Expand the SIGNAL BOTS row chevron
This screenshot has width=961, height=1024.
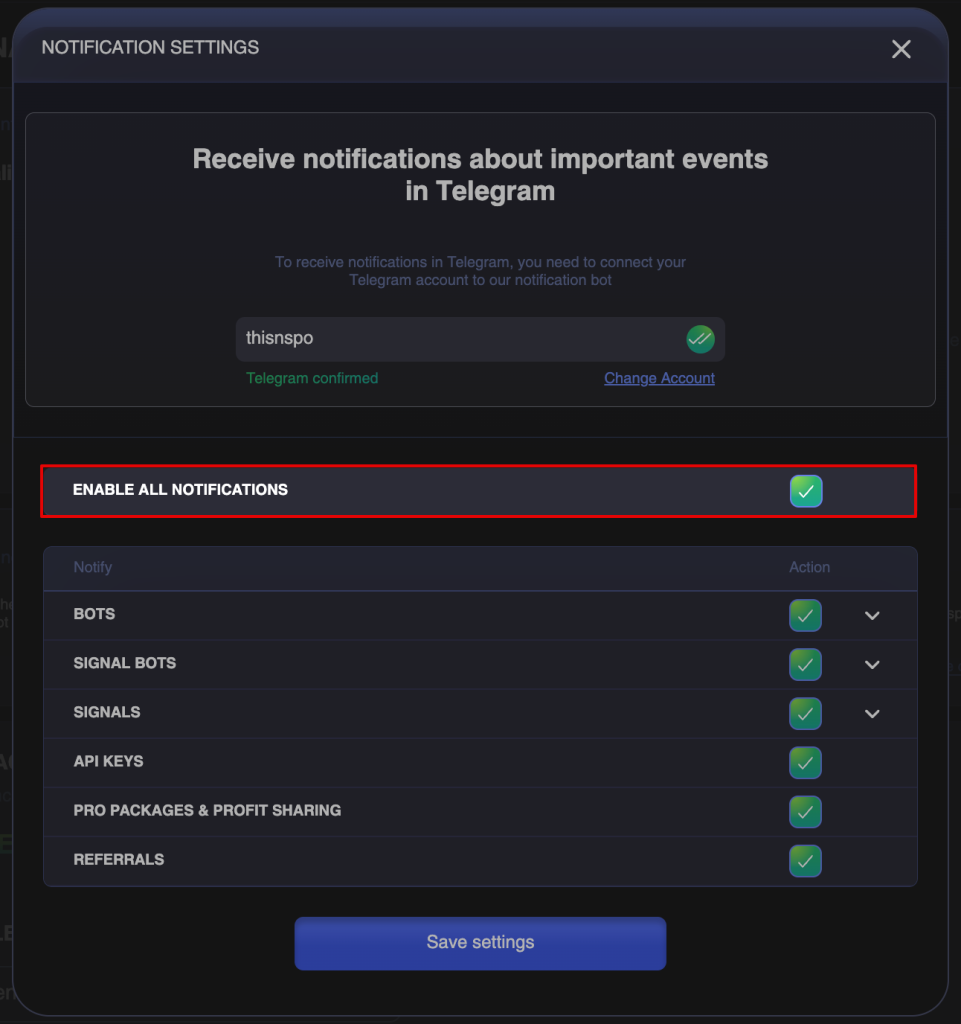(x=872, y=665)
